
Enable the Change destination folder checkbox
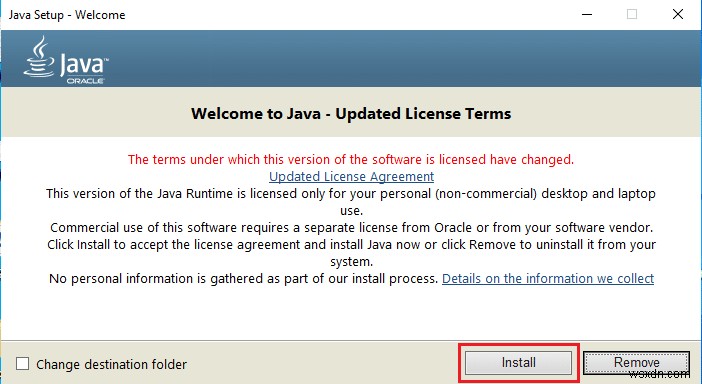[22, 364]
